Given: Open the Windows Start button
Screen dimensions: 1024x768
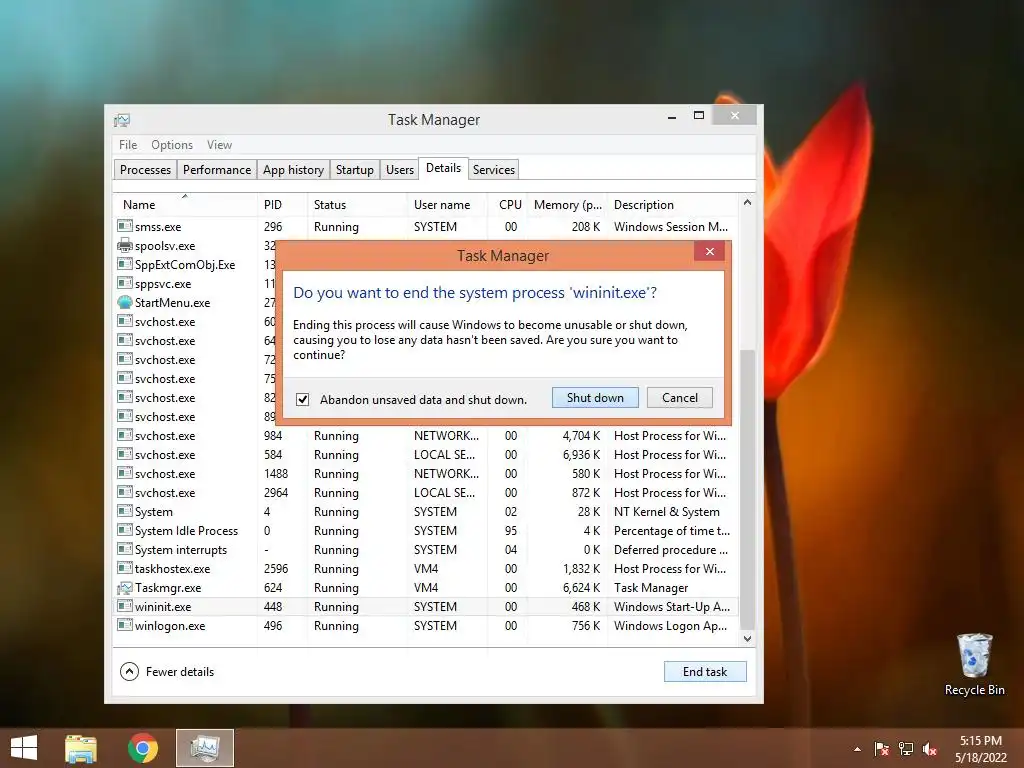Looking at the screenshot, I should click(x=24, y=748).
